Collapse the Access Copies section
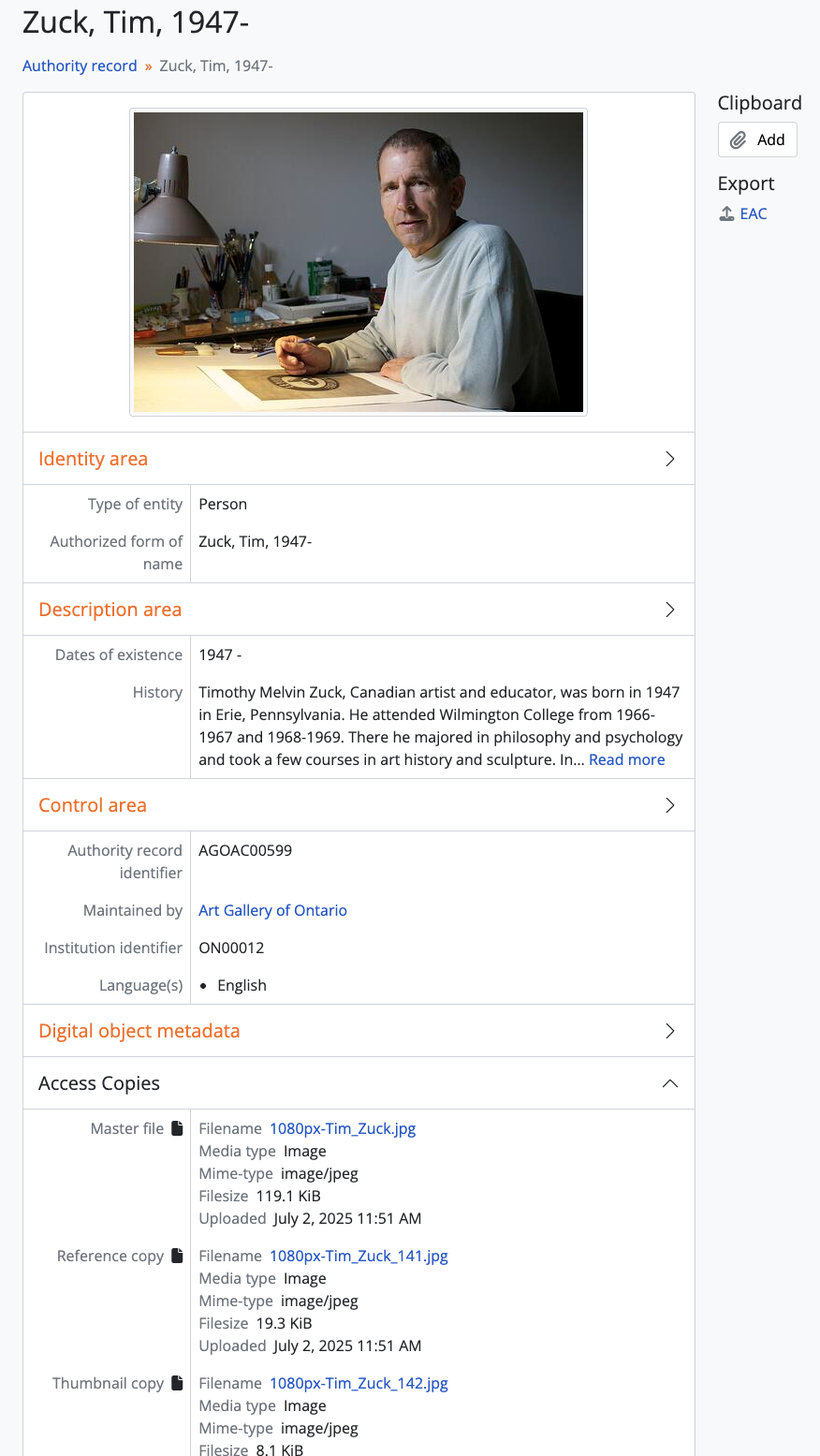 click(670, 1083)
